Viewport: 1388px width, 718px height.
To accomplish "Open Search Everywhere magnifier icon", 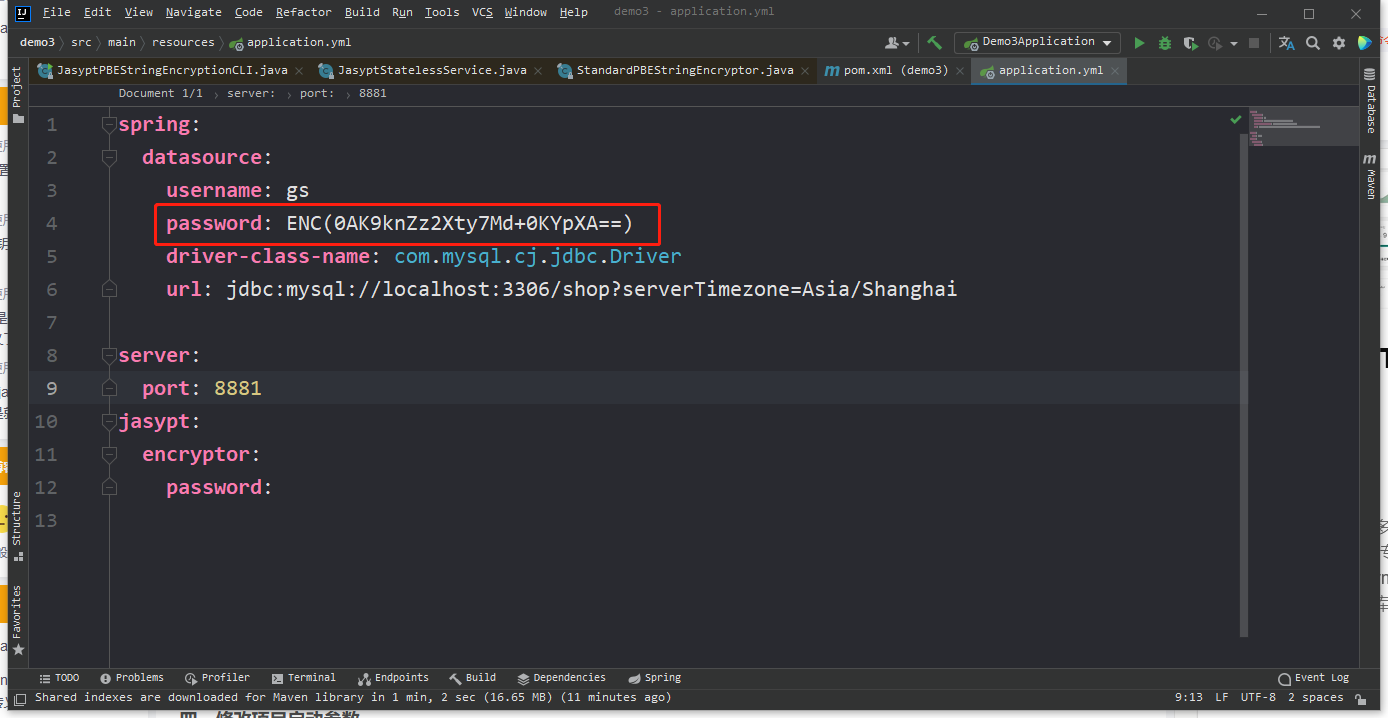I will coord(1313,43).
